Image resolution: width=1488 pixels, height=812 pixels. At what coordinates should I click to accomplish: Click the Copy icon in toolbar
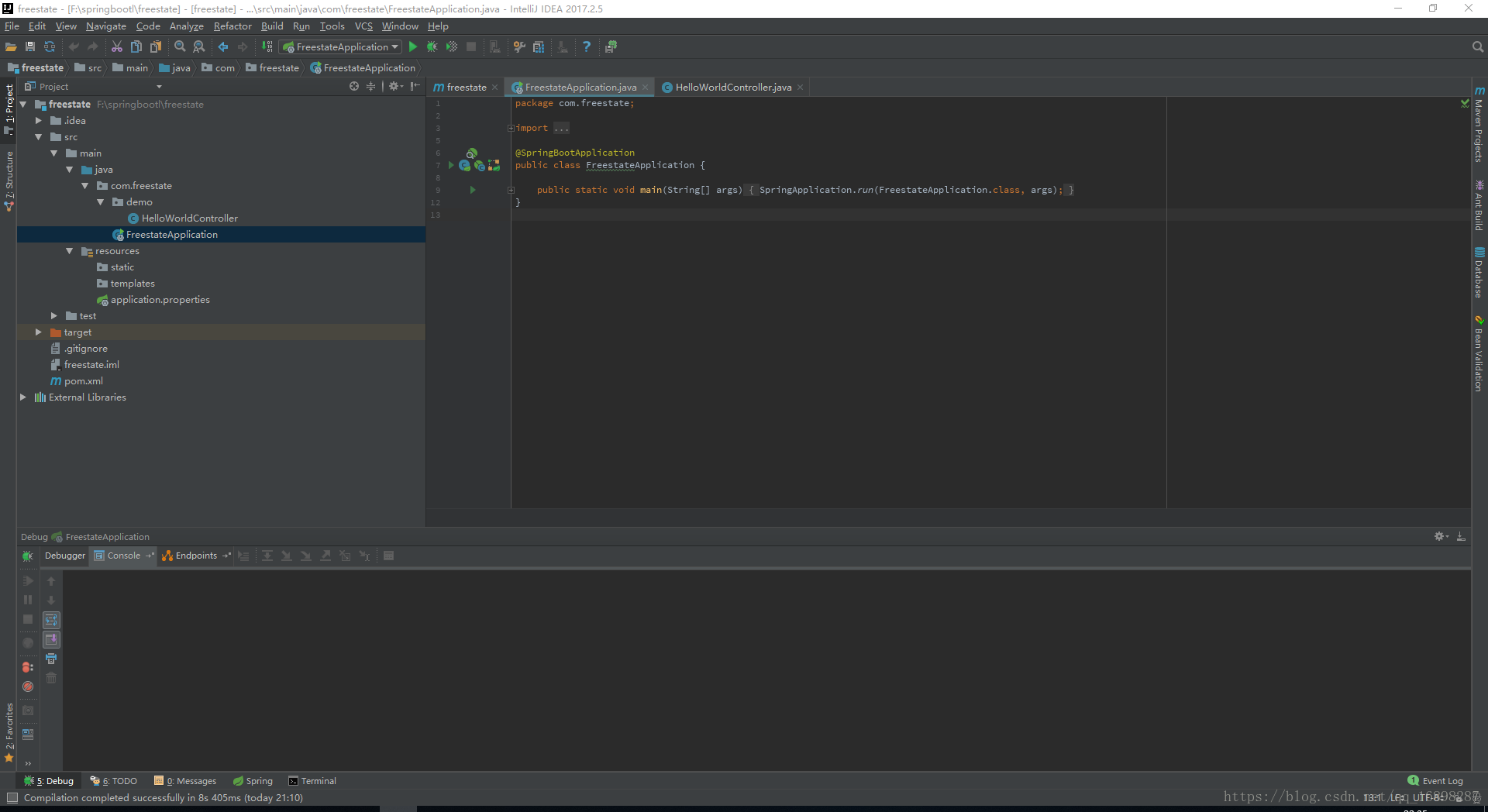point(136,47)
